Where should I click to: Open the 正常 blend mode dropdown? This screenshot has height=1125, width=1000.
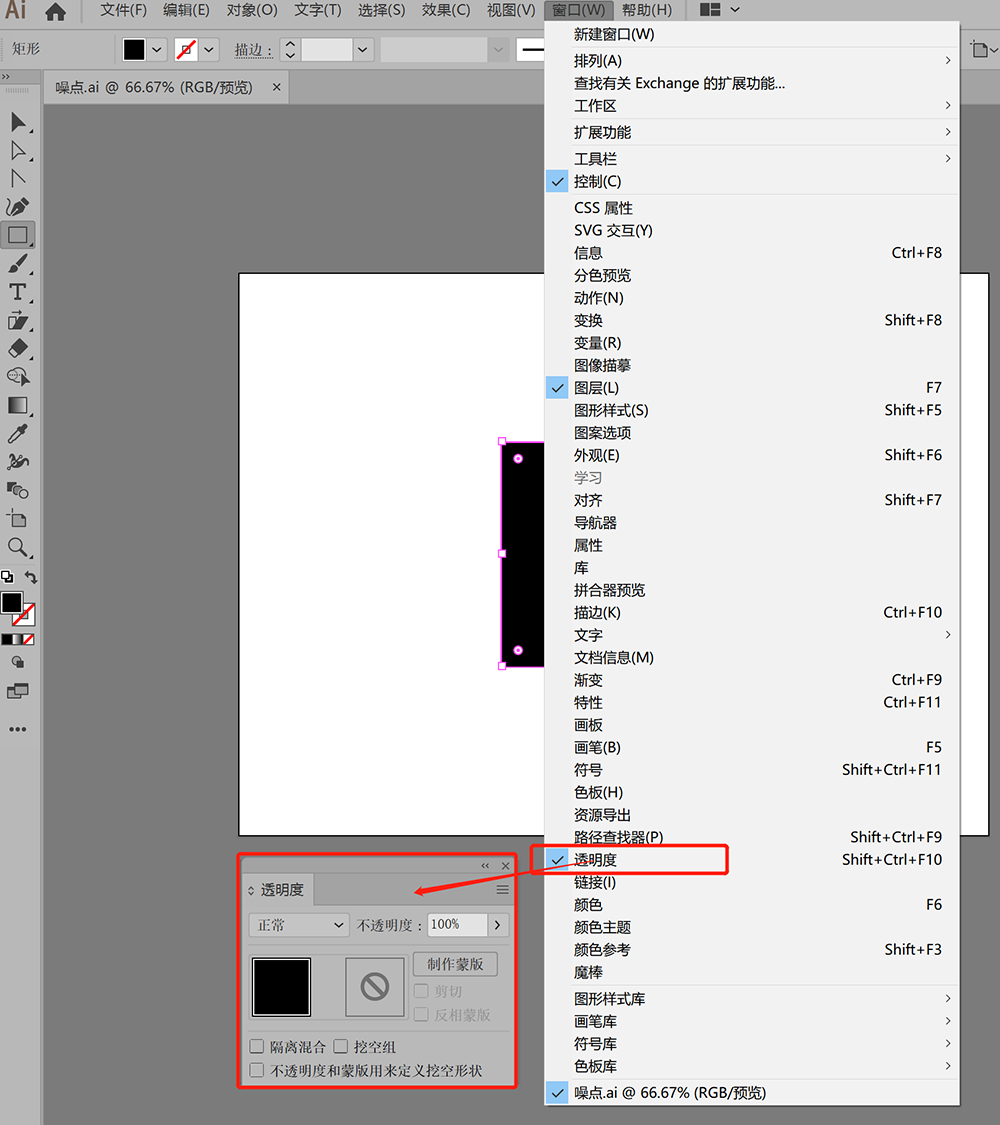pyautogui.click(x=299, y=925)
